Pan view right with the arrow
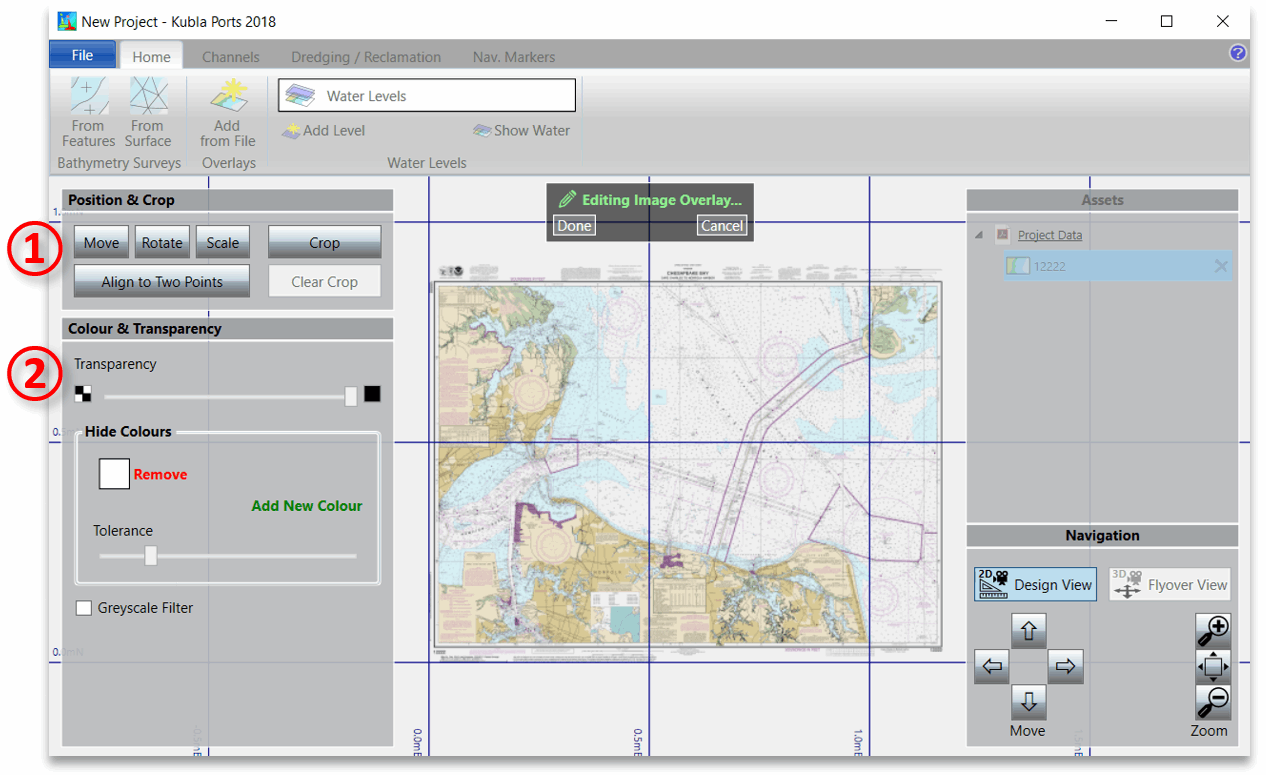Viewport: 1266px width, 775px height. click(x=1064, y=666)
